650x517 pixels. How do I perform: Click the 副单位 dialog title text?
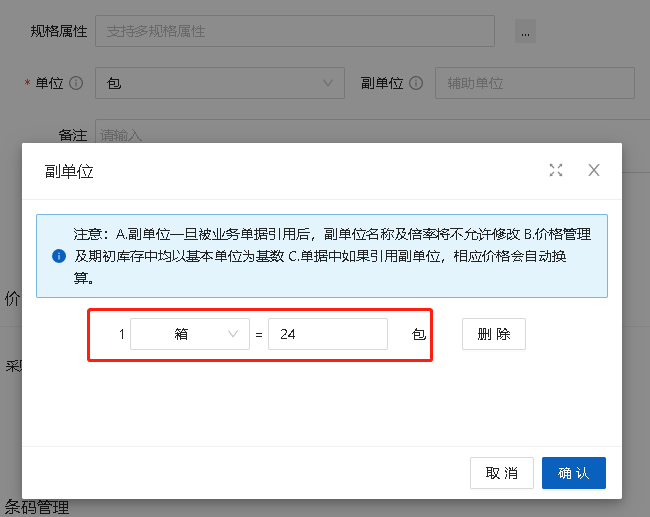[x=69, y=172]
